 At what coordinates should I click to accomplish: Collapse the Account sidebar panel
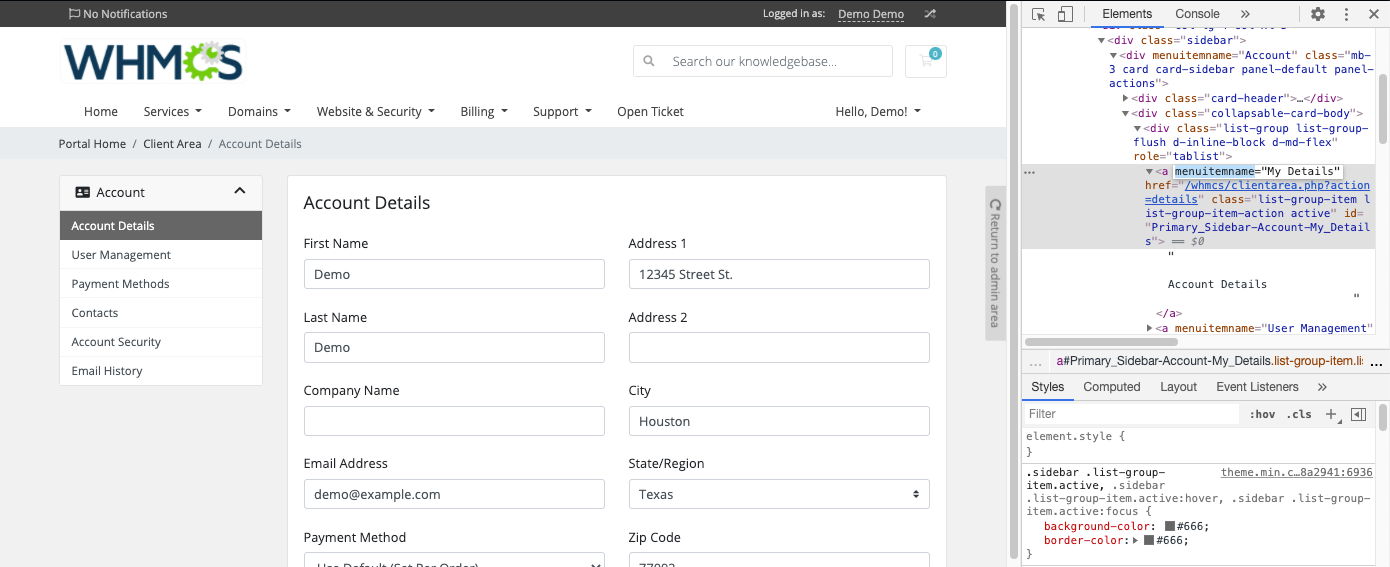[240, 191]
